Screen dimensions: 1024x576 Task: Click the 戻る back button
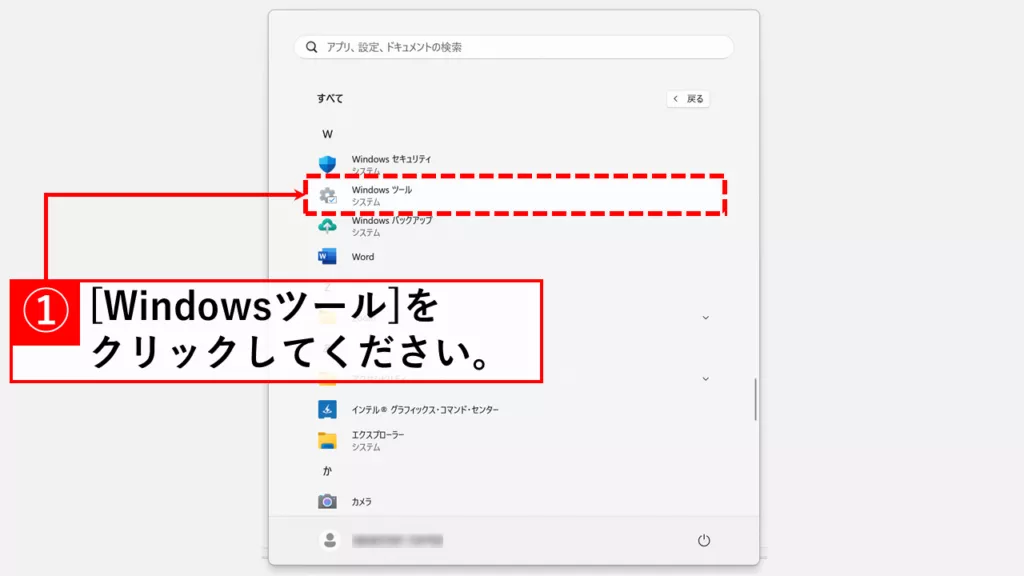pyautogui.click(x=688, y=99)
